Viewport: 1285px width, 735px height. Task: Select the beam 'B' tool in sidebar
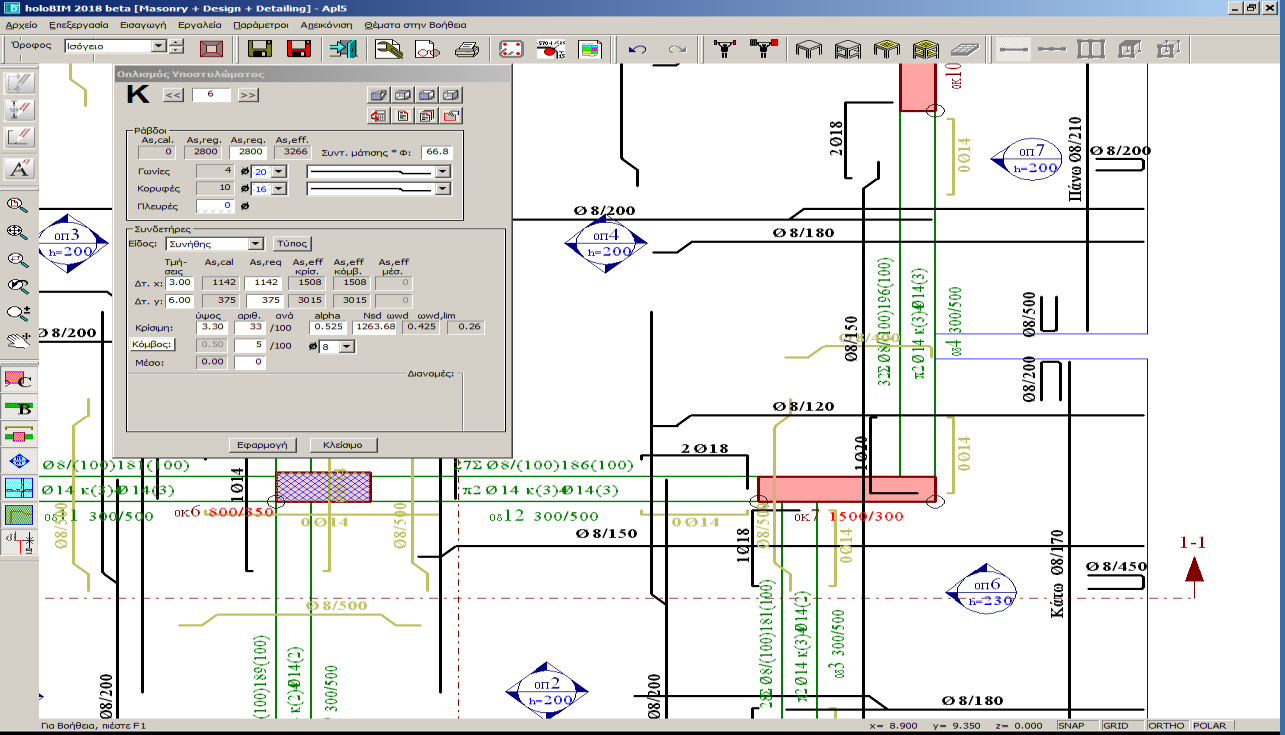tap(20, 407)
